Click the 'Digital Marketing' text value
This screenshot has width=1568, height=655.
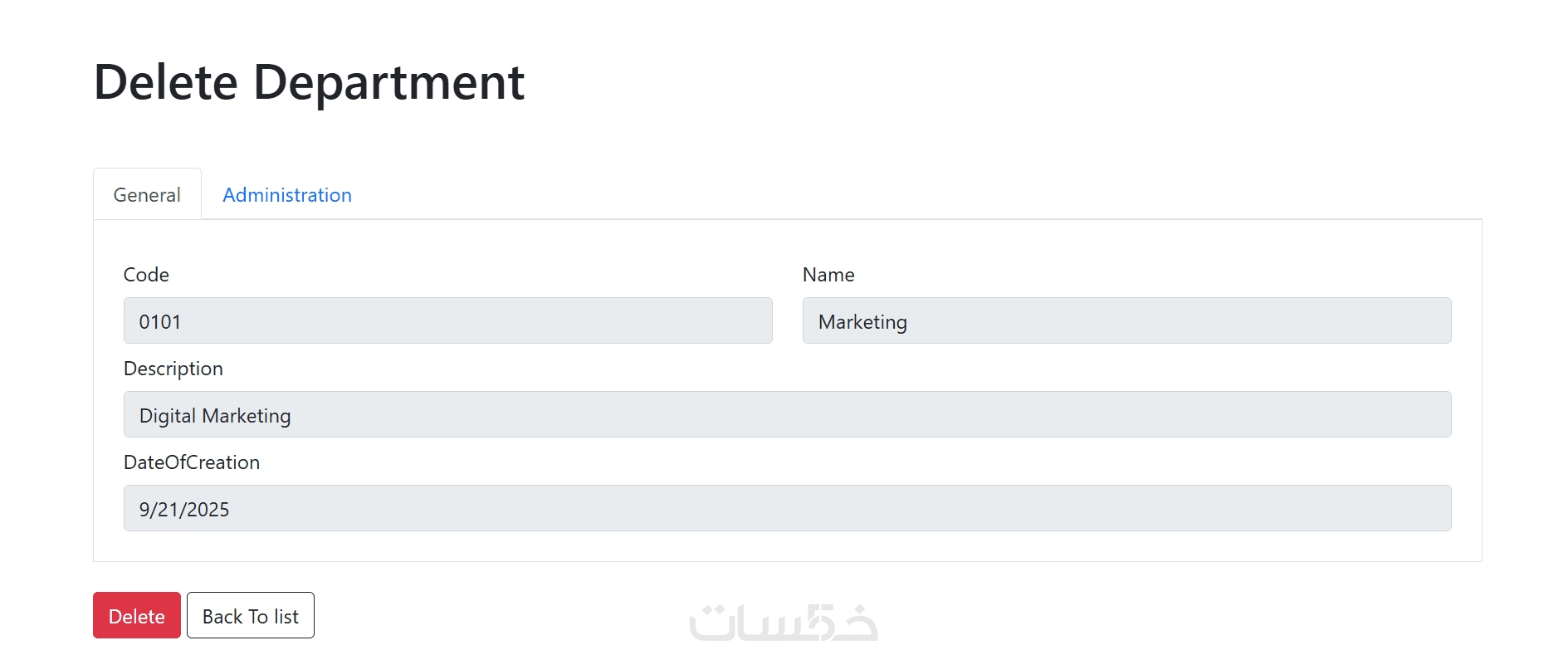point(215,416)
